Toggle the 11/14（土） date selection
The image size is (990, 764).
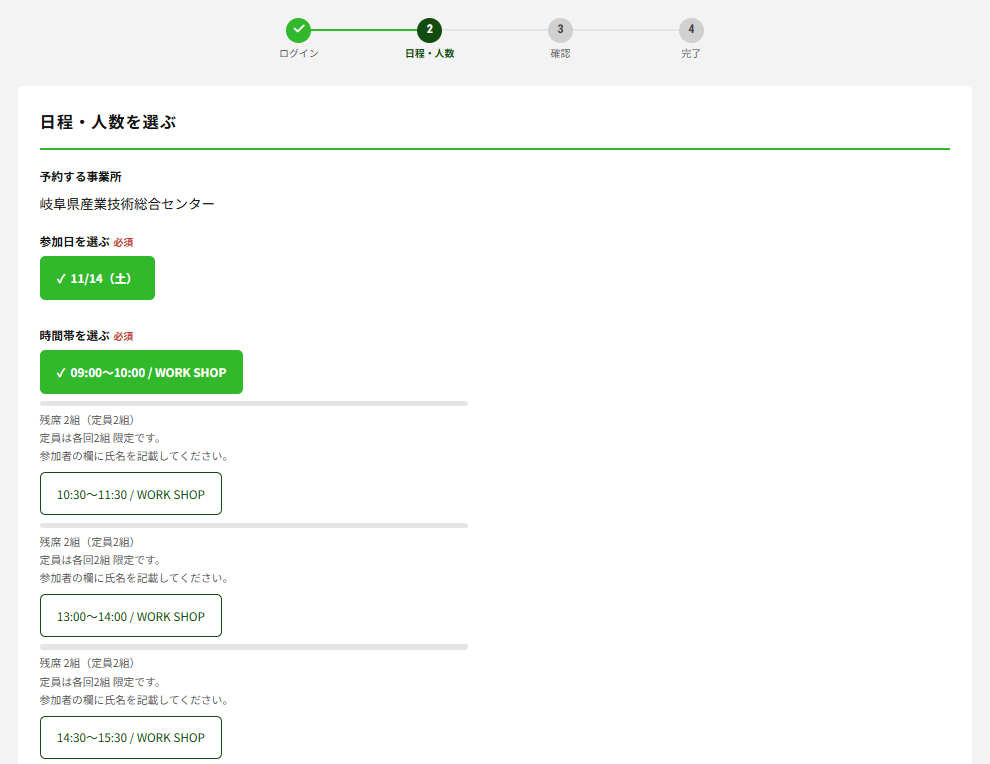pyautogui.click(x=97, y=278)
